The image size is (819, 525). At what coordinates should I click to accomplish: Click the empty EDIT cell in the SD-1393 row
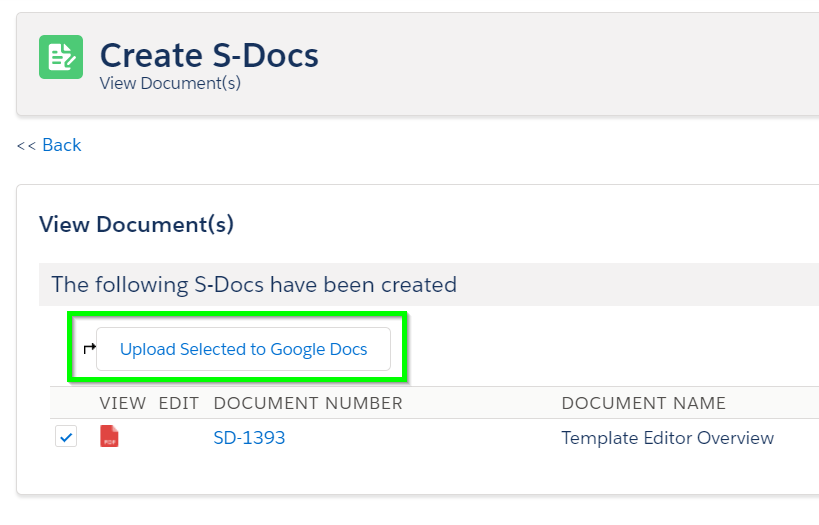[179, 437]
